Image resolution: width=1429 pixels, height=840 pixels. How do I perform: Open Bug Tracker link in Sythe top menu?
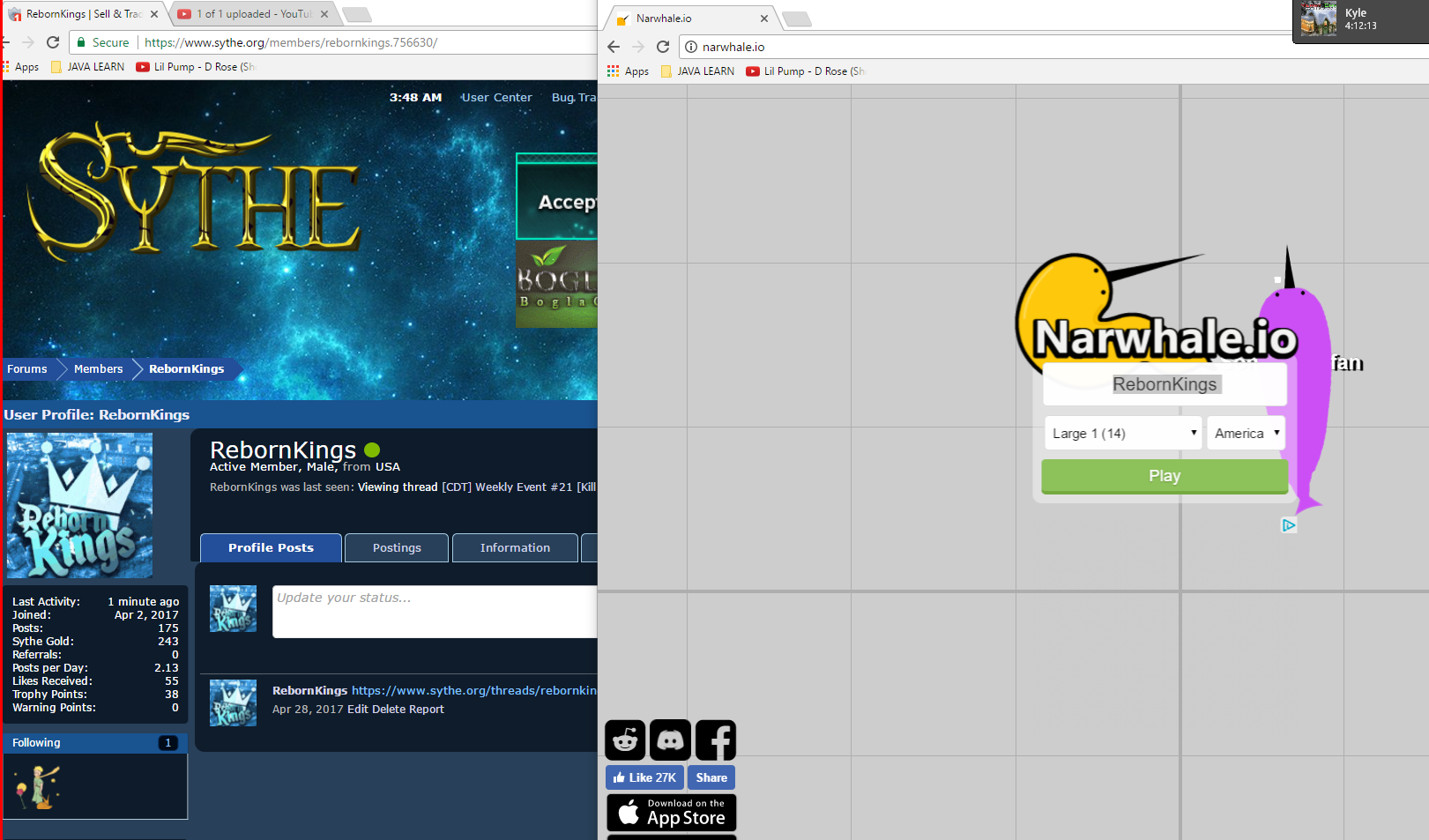click(574, 98)
